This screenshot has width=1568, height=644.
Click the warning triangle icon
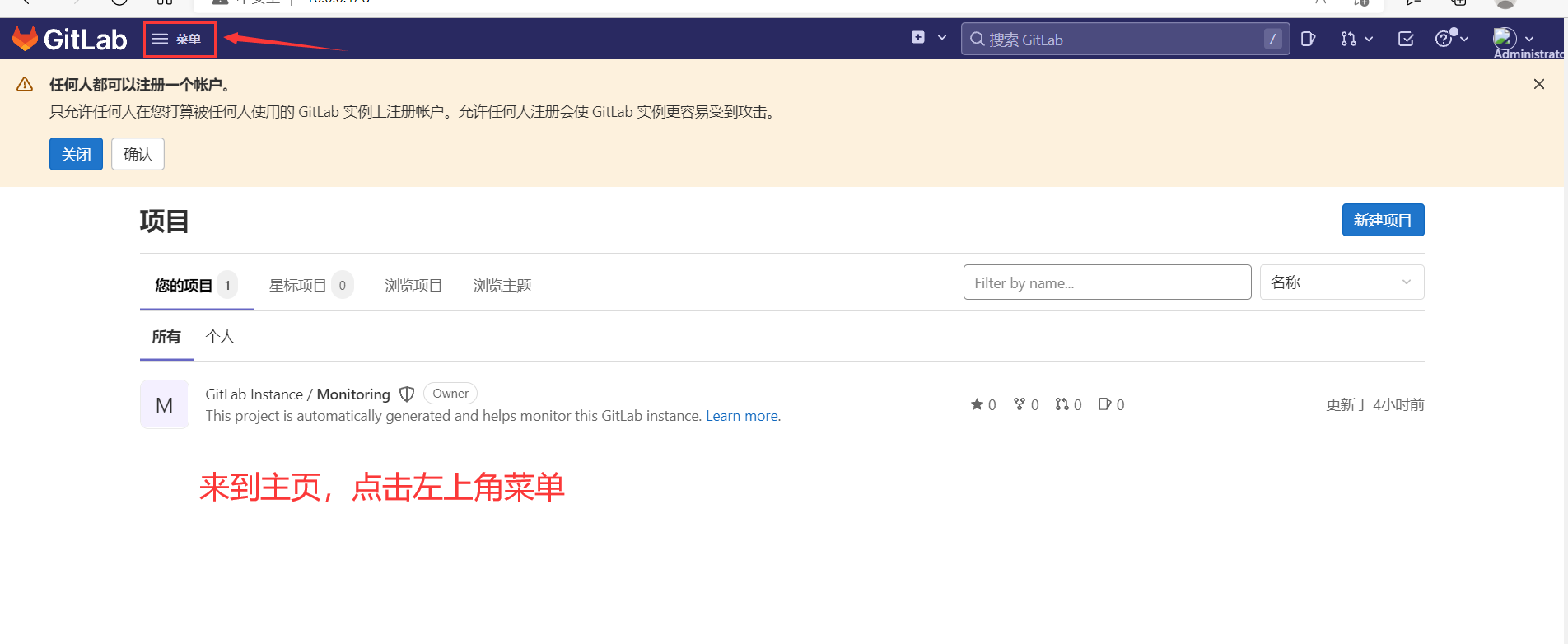pyautogui.click(x=25, y=84)
